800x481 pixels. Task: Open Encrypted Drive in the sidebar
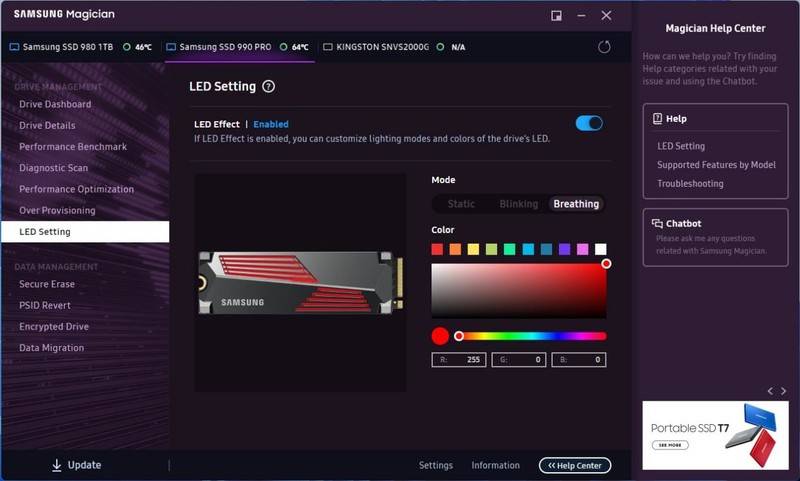[x=54, y=326]
